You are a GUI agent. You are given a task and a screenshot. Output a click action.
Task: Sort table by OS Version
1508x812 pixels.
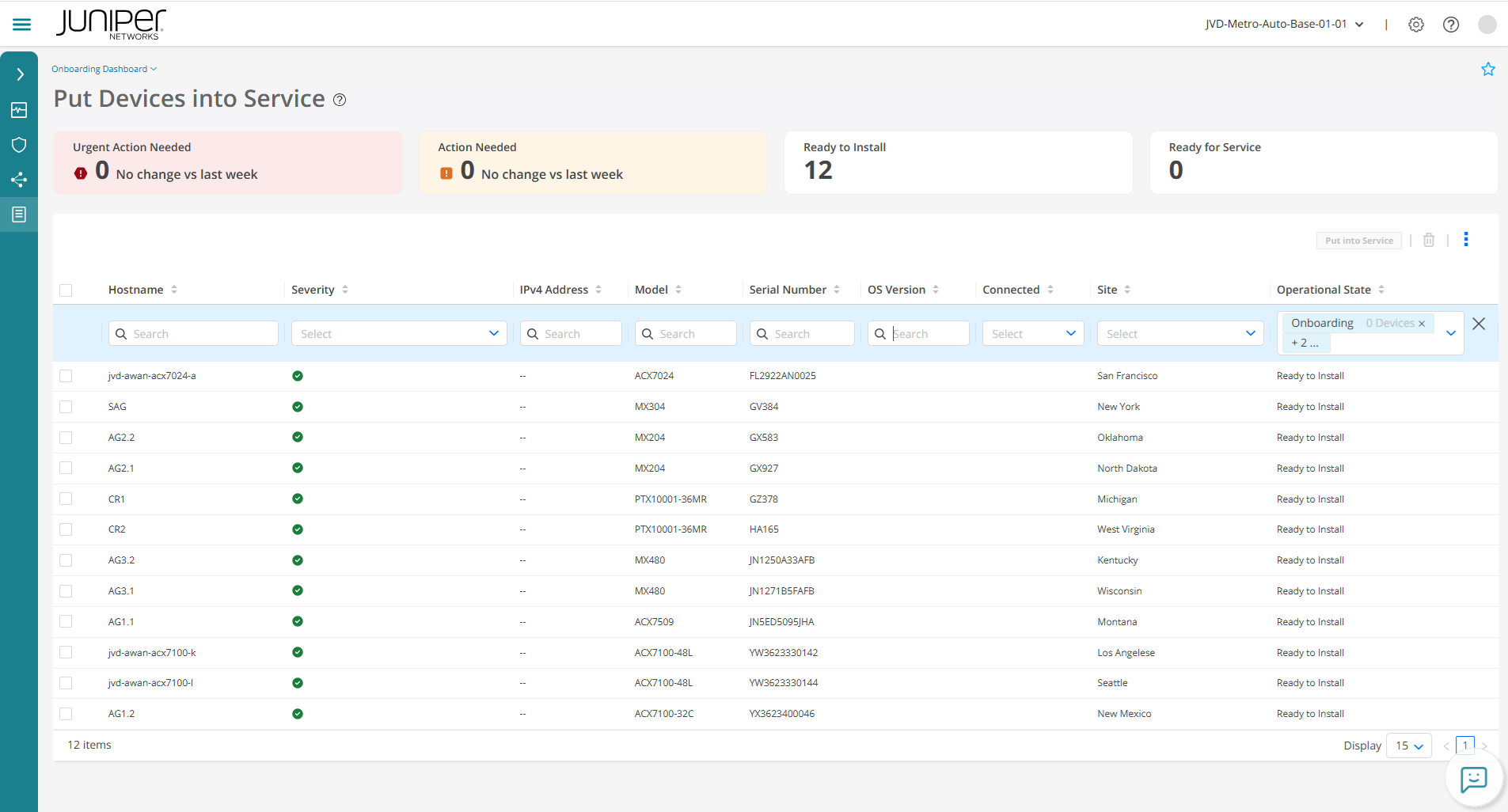coord(936,290)
